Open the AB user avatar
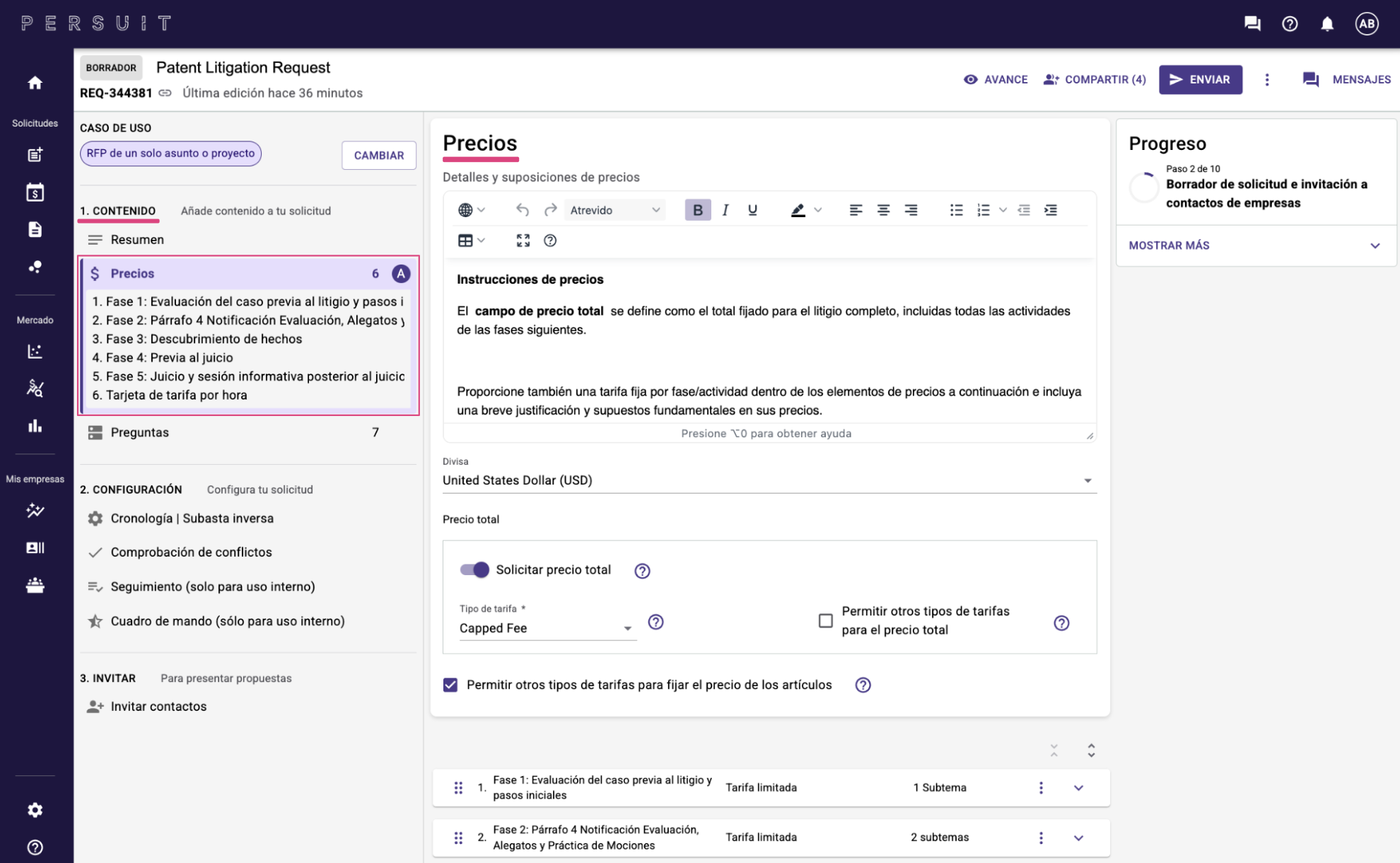Image resolution: width=1400 pixels, height=863 pixels. (1367, 23)
